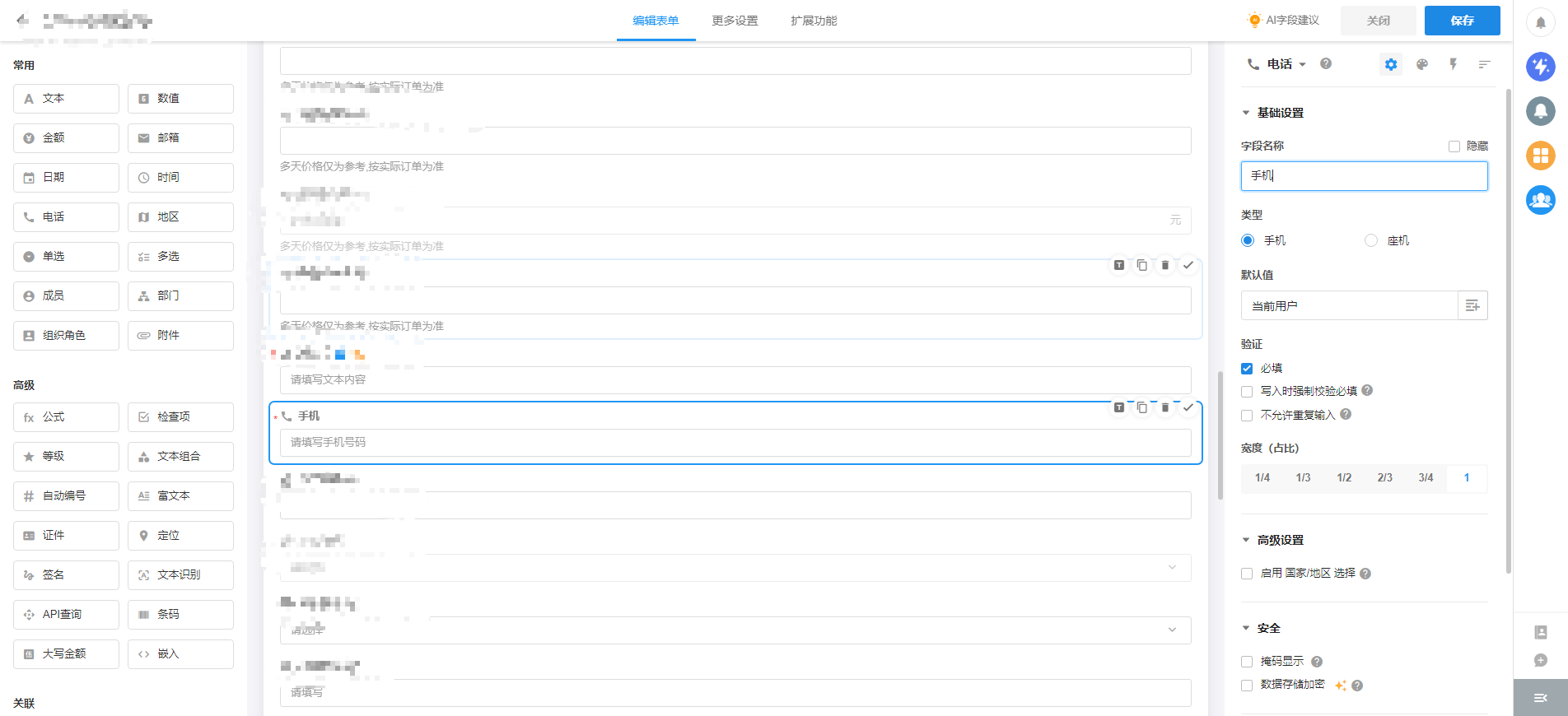Screen dimensions: 1568x716
Task: Enable 不允许重复输入 checkbox
Action: point(1247,416)
